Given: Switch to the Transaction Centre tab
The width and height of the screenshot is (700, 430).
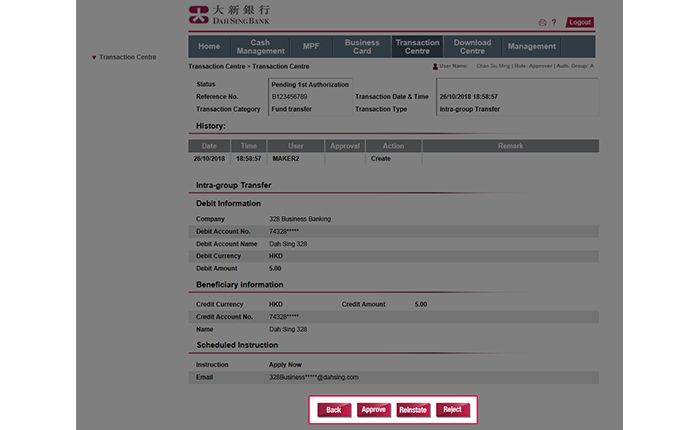Looking at the screenshot, I should [x=417, y=46].
